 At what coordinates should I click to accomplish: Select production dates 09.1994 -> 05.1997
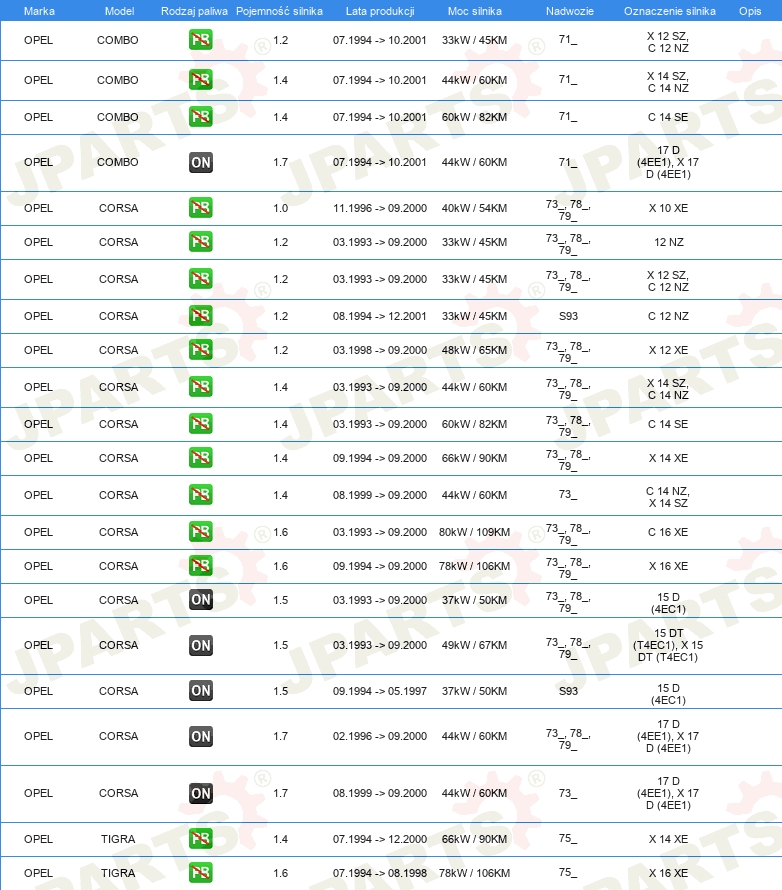click(380, 691)
